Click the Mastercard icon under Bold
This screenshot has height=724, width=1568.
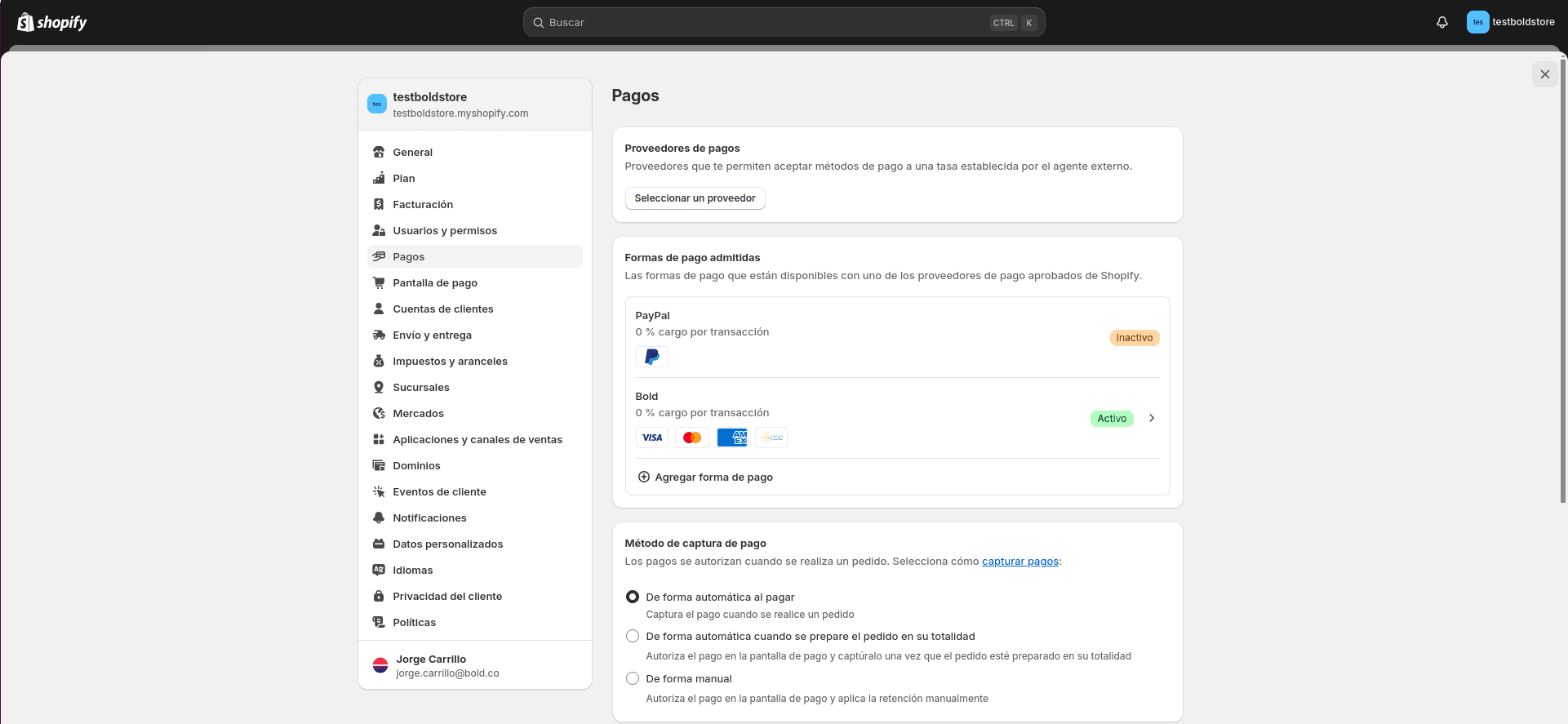click(x=692, y=438)
